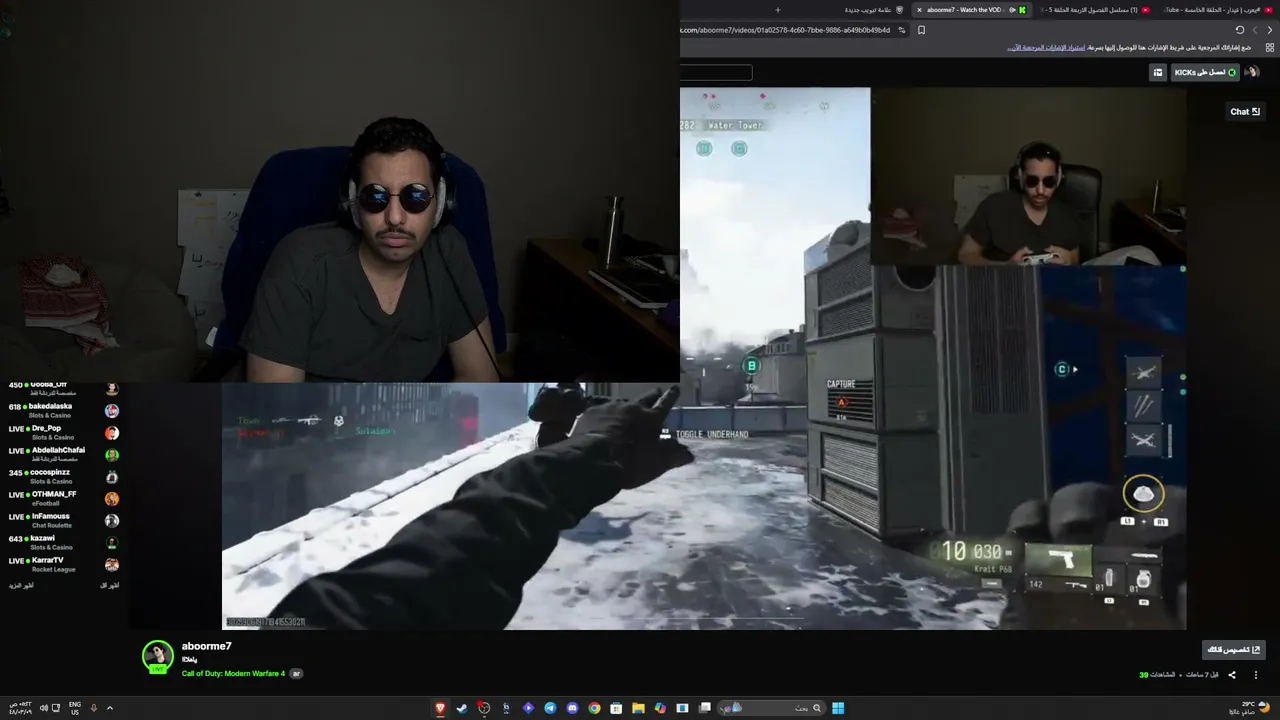Show hidden system tray icons
Image resolution: width=1280 pixels, height=720 pixels.
110,708
